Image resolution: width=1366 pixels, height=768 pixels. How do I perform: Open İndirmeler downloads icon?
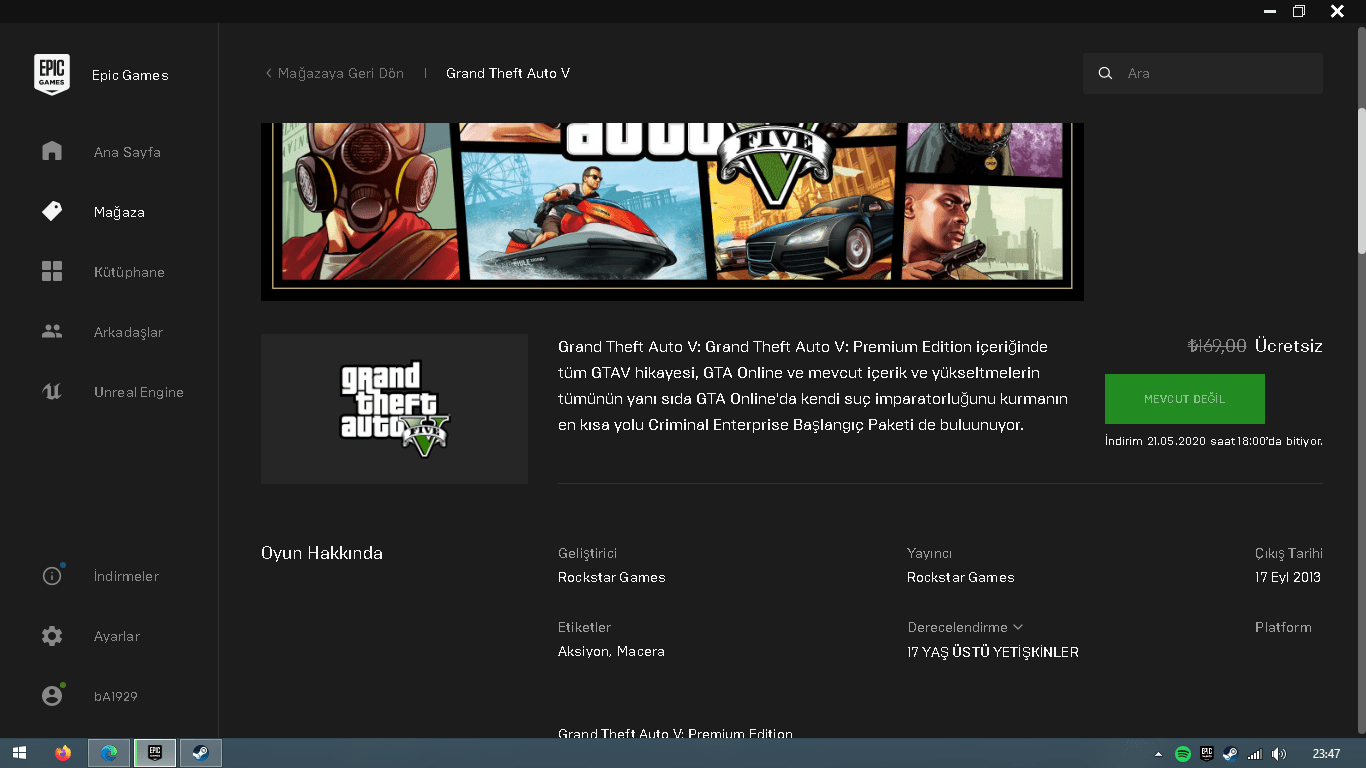pos(52,576)
